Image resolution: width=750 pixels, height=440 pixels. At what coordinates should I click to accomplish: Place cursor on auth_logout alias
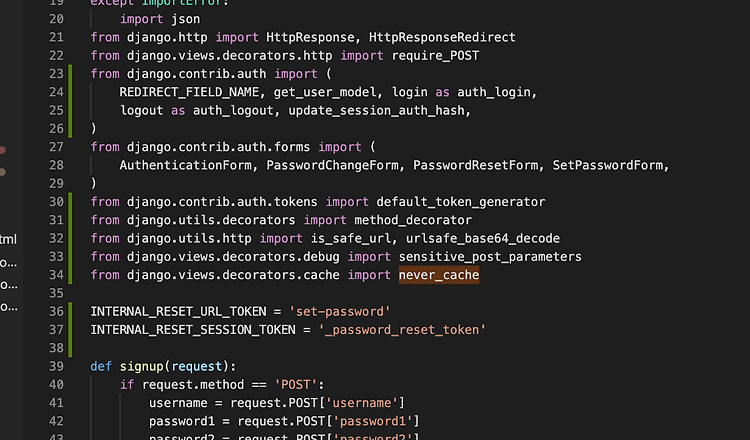233,110
